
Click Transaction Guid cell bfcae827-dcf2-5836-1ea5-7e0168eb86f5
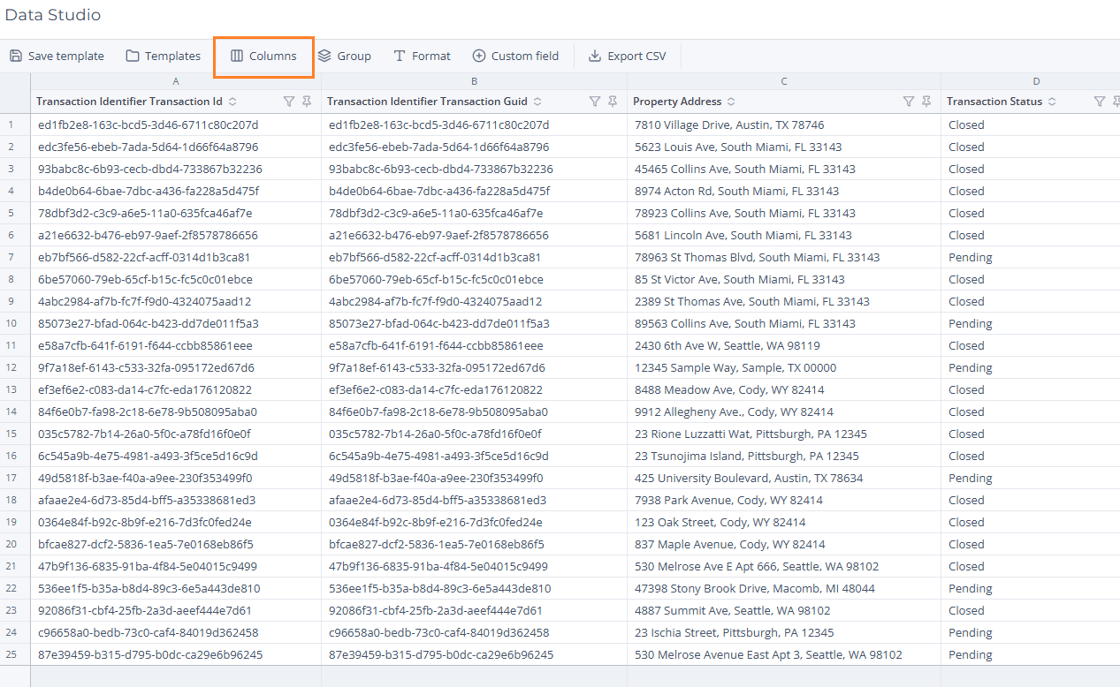[x=436, y=544]
